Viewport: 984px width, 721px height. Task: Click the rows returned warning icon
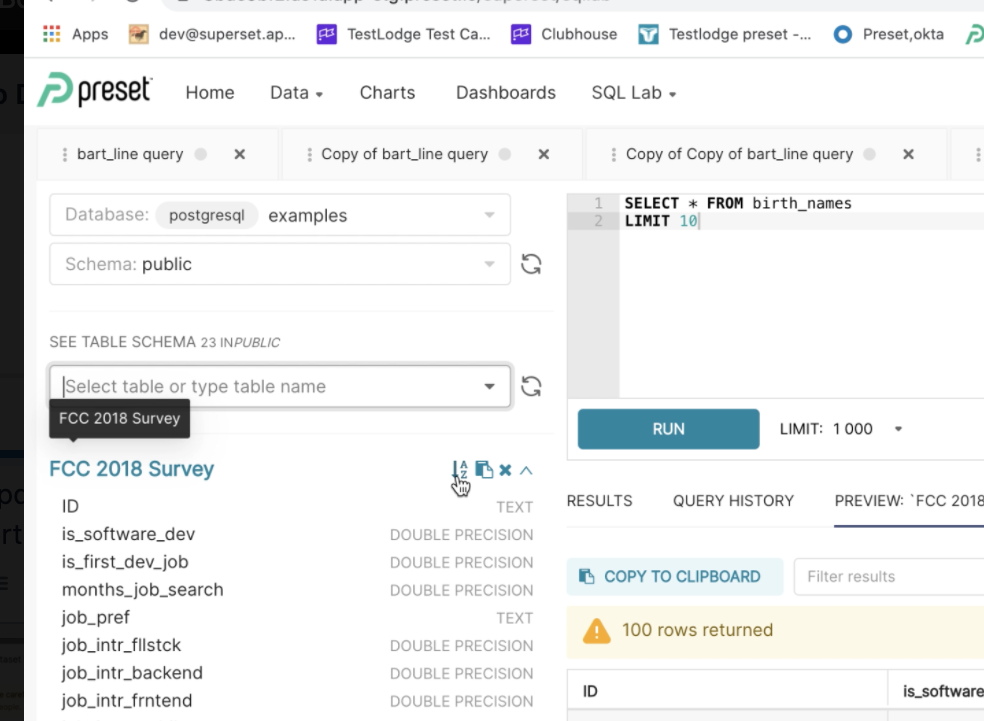[x=596, y=631]
